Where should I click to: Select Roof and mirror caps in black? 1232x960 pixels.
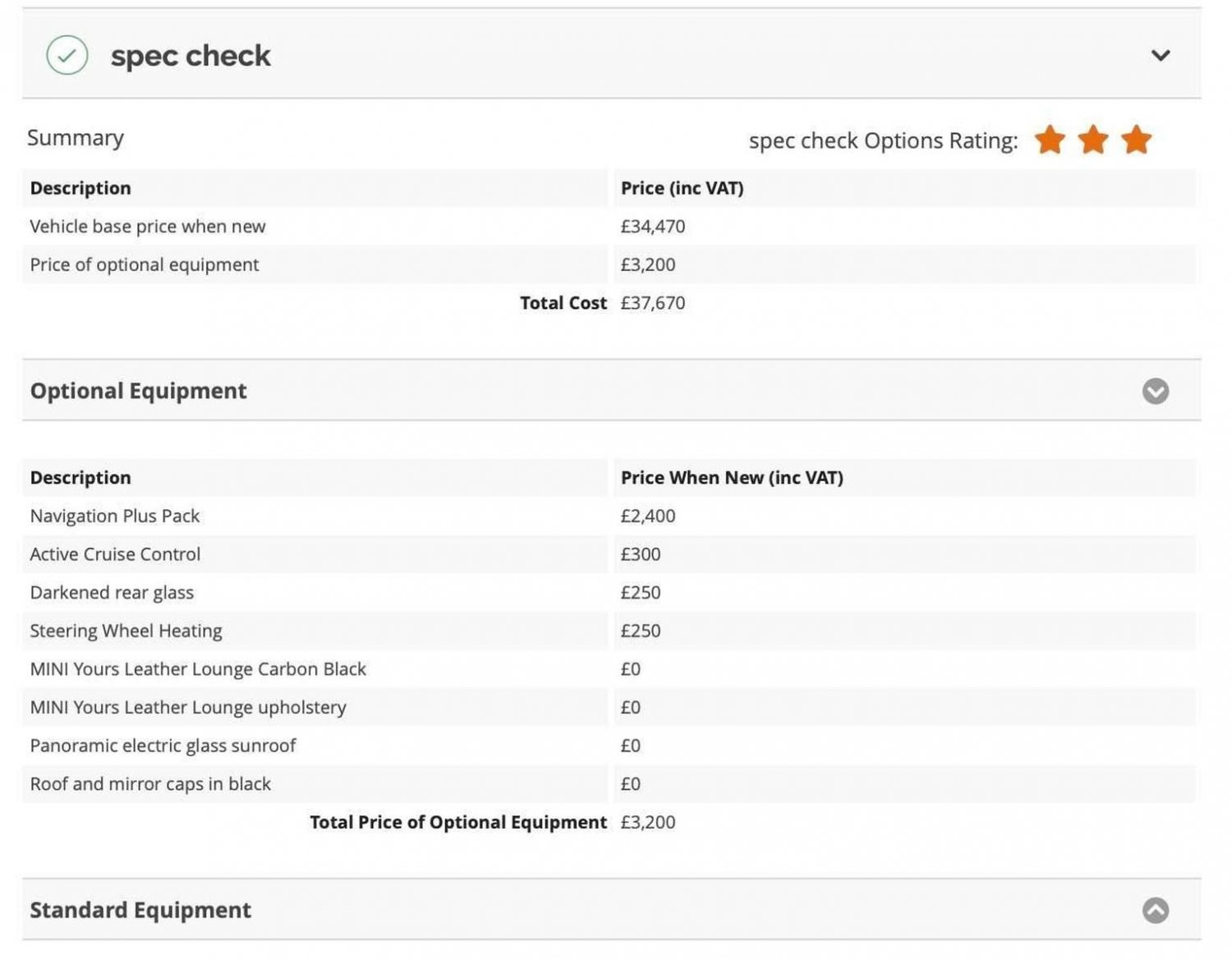pyautogui.click(x=150, y=784)
